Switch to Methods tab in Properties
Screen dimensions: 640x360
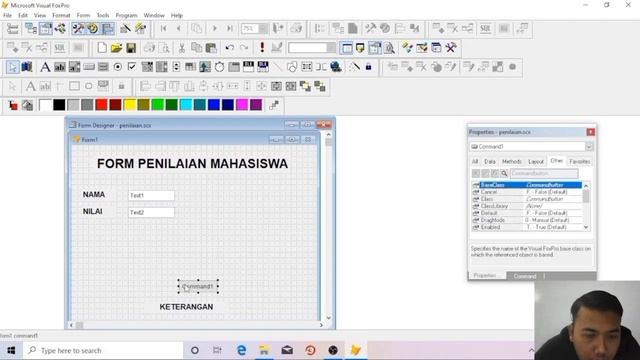(x=511, y=162)
